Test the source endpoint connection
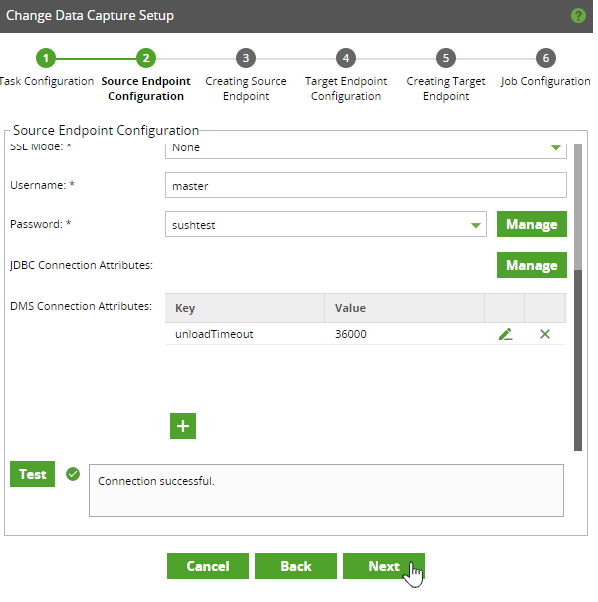The height and width of the screenshot is (602, 598). (x=32, y=474)
